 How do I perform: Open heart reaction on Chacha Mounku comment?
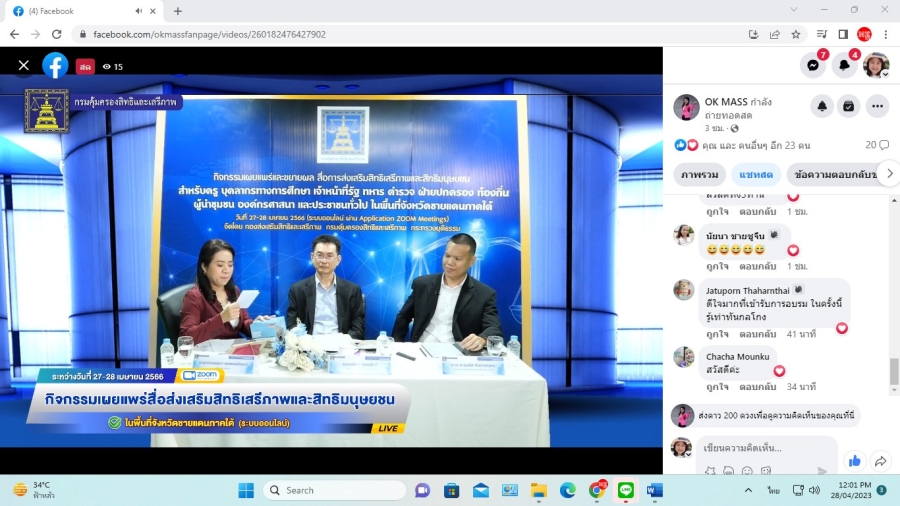779,371
